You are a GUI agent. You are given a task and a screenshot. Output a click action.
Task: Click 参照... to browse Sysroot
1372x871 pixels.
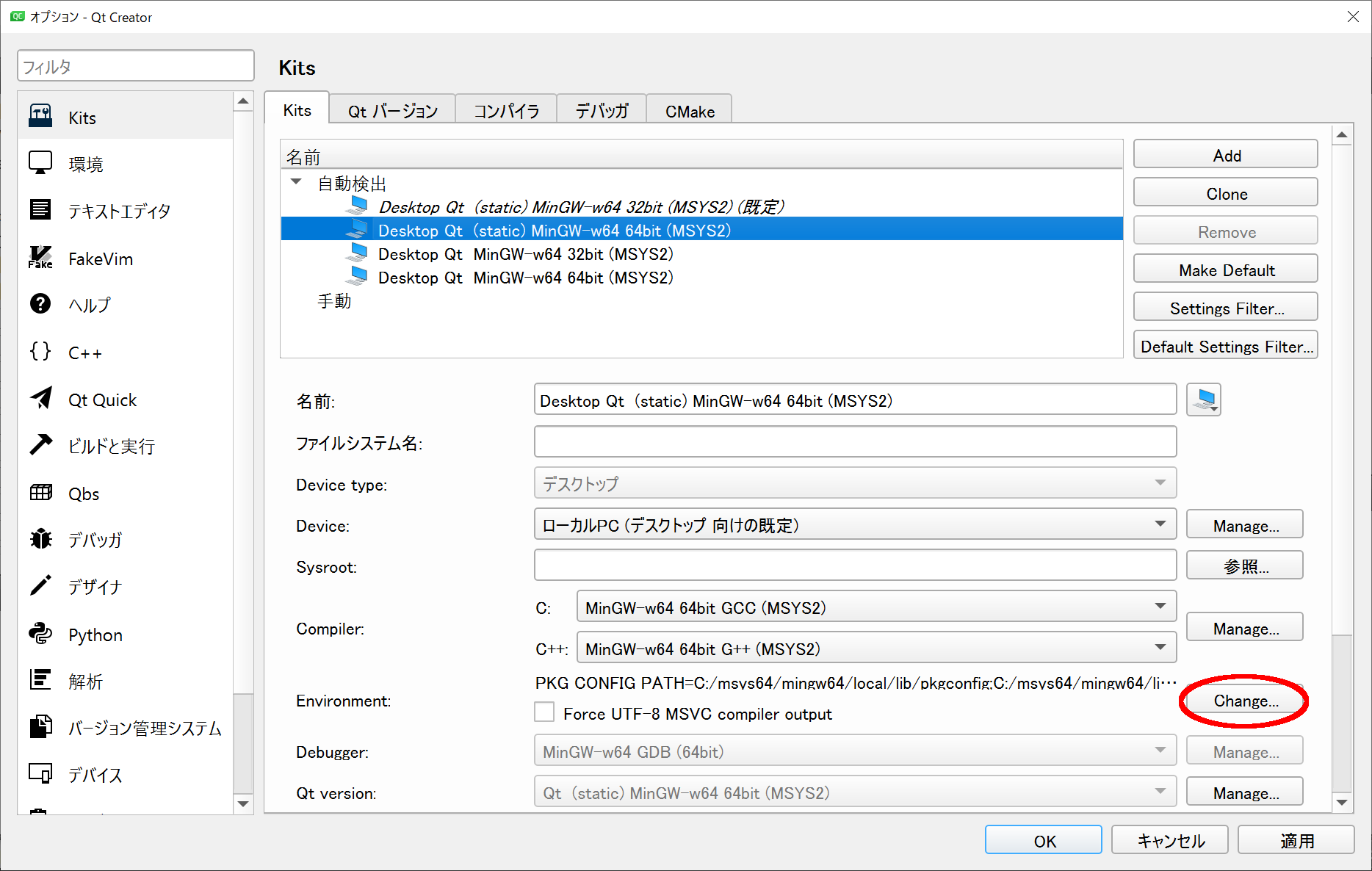pyautogui.click(x=1245, y=566)
